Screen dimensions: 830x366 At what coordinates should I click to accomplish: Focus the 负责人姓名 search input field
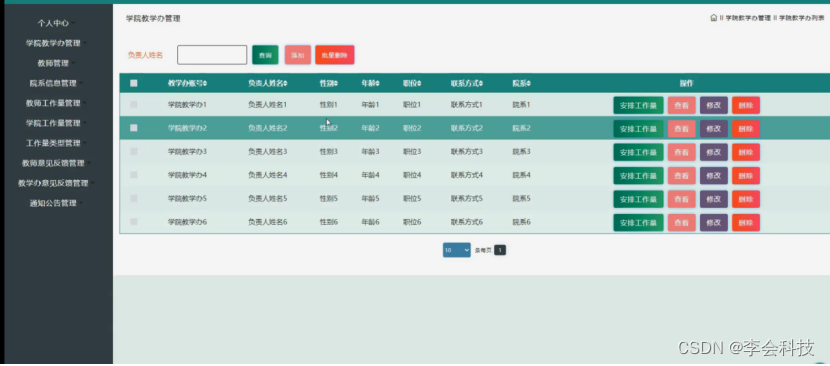click(x=212, y=55)
